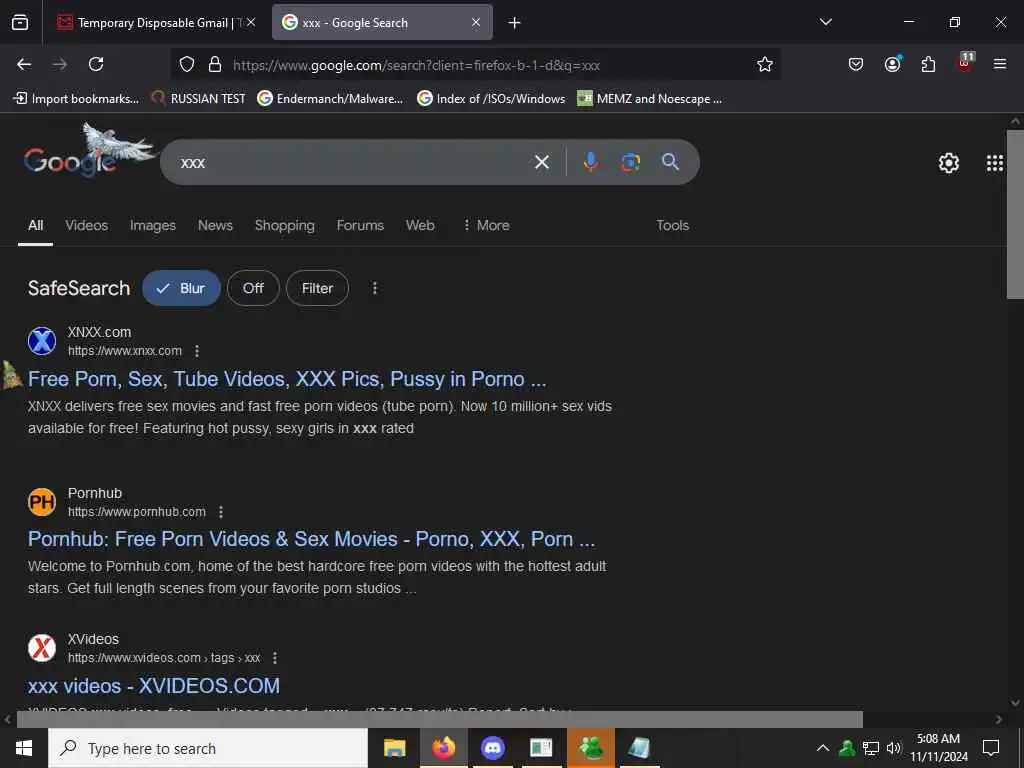Open Google quick settings gear
The image size is (1024, 768).
[x=948, y=163]
